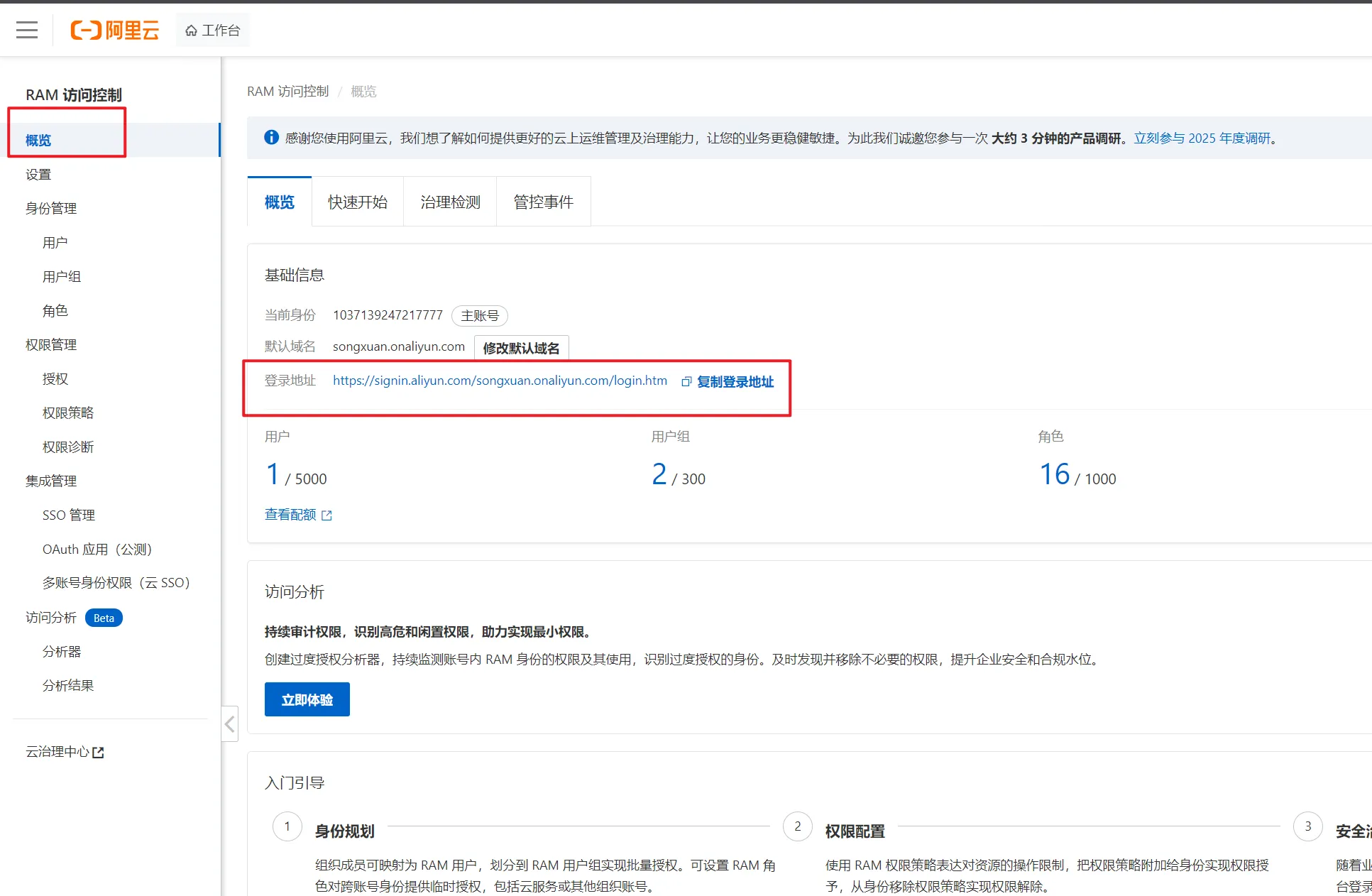Image resolution: width=1372 pixels, height=896 pixels.
Task: Select 用户 in the sidebar
Action: tap(55, 243)
